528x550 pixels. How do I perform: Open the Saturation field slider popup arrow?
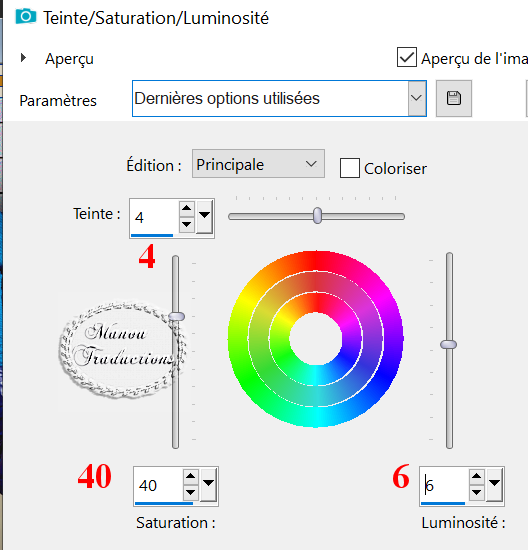pos(208,485)
